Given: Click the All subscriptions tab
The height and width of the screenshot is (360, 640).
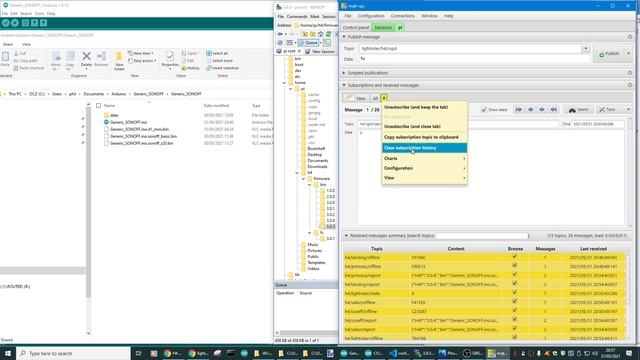Looking at the screenshot, I should click(375, 98).
